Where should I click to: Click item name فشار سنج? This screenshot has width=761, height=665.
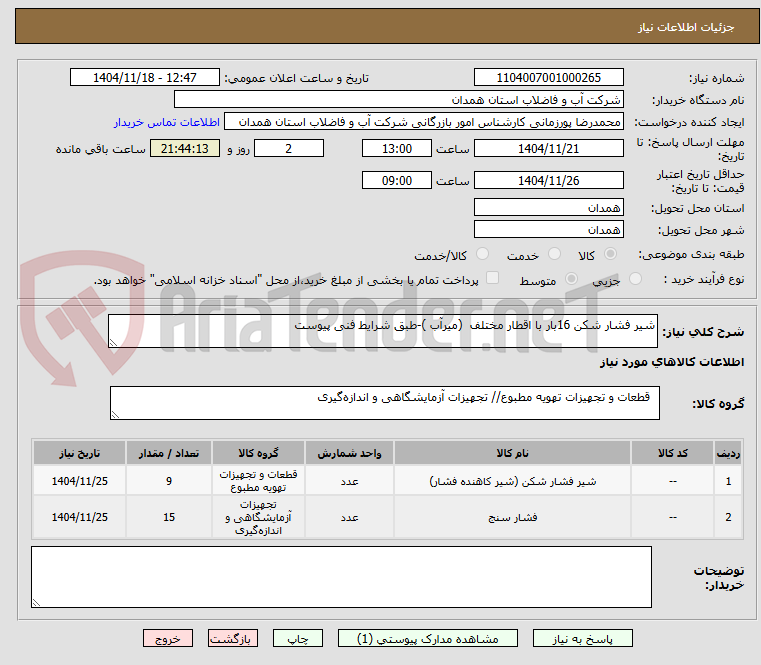point(513,517)
